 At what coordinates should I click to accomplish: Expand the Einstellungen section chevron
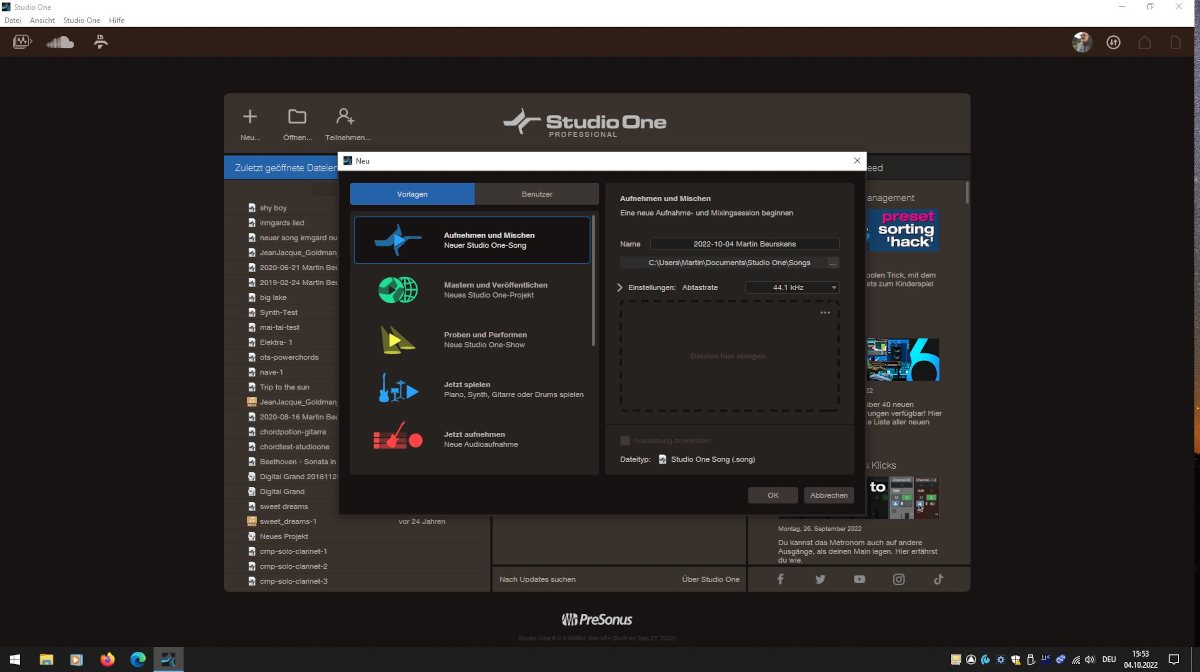620,287
